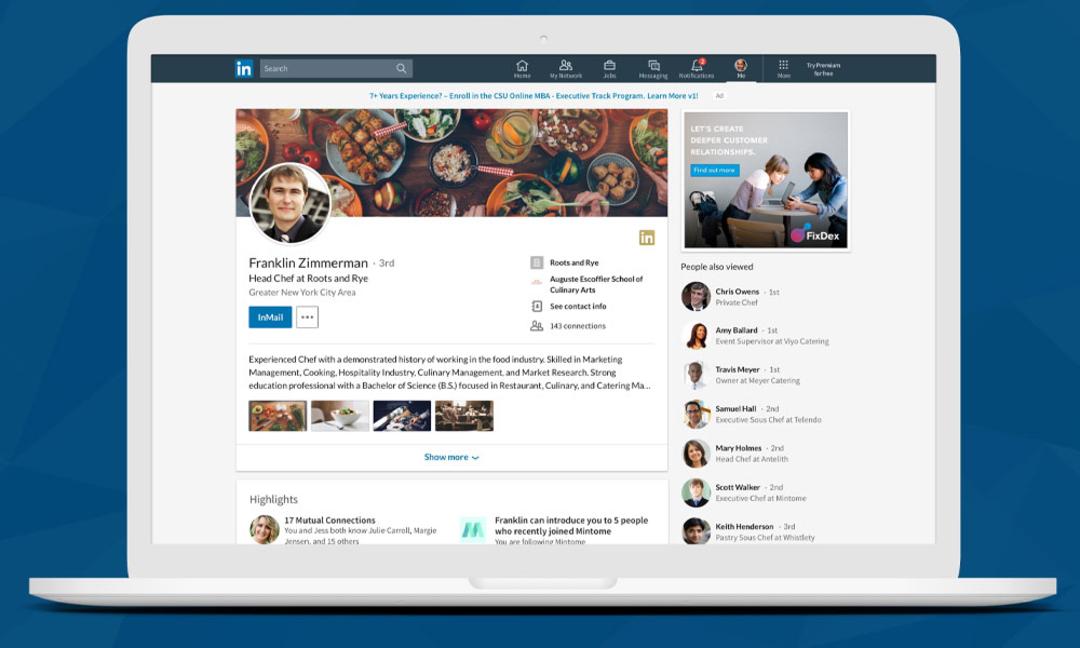Click inside the Search input field
The width and height of the screenshot is (1080, 648).
(x=326, y=68)
